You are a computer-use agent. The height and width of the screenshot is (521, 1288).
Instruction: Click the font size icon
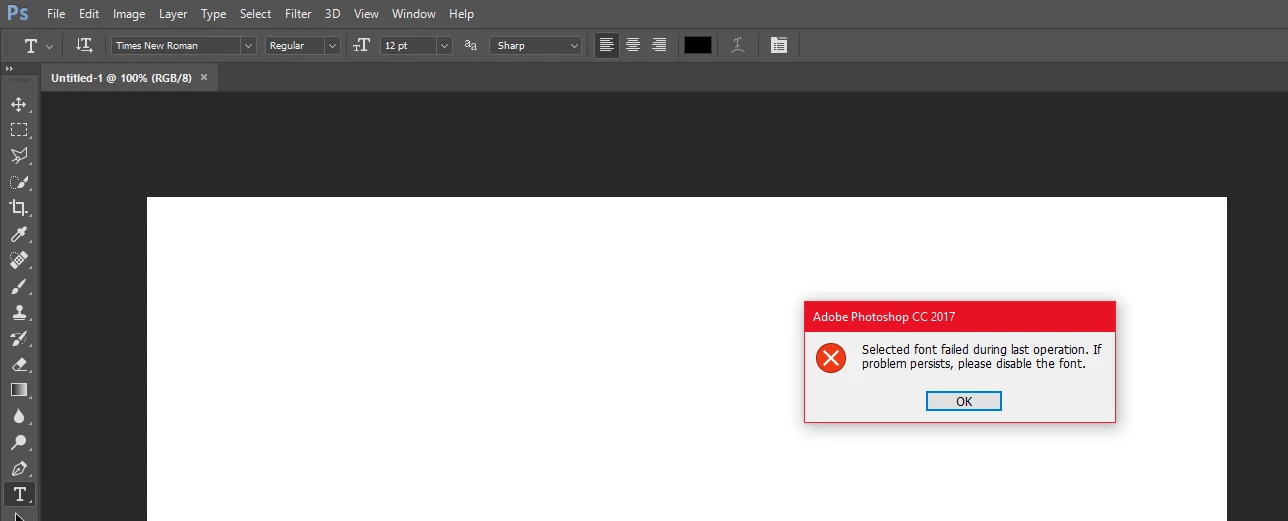point(362,46)
